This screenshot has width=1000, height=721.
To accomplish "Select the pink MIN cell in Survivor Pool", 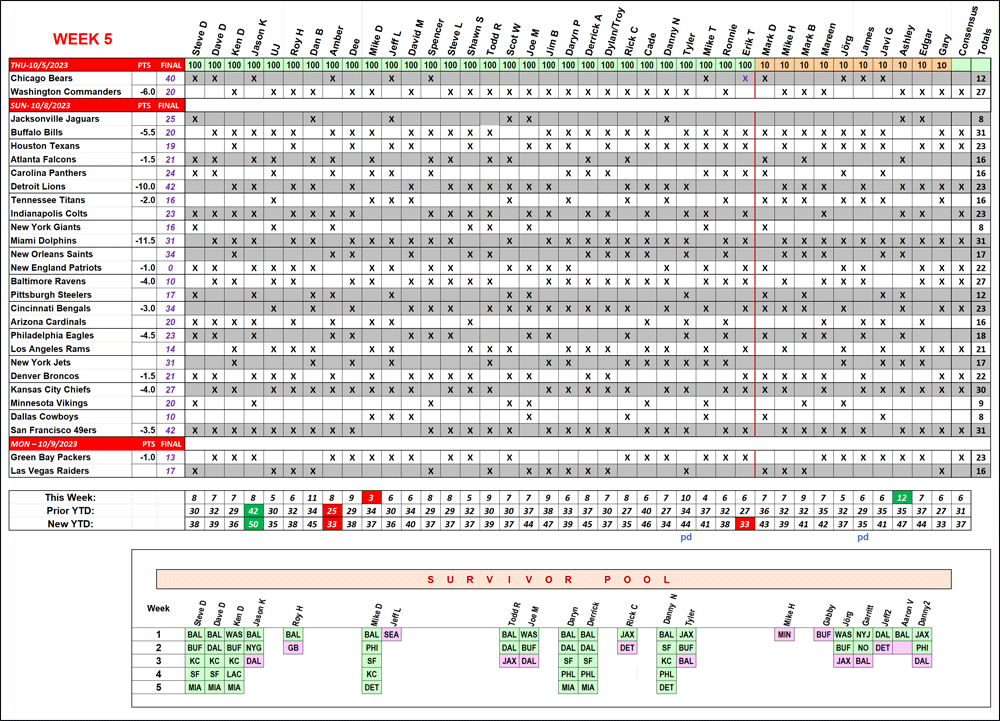I will [784, 634].
